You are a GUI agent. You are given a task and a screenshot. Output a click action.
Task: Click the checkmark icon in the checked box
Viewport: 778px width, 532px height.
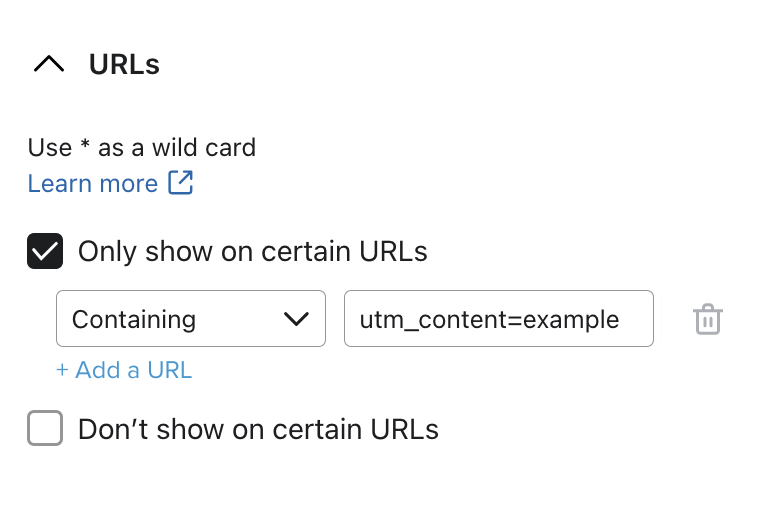[x=45, y=251]
